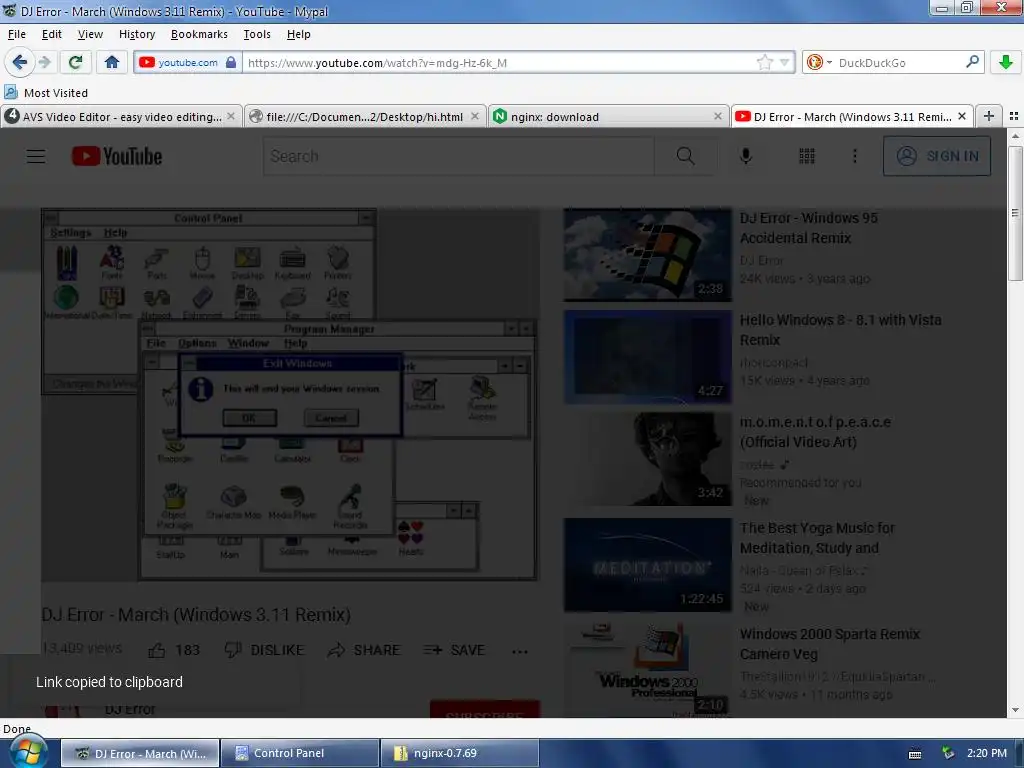Open YouTube settings three-dot menu
This screenshot has height=768, width=1024.
coord(855,156)
